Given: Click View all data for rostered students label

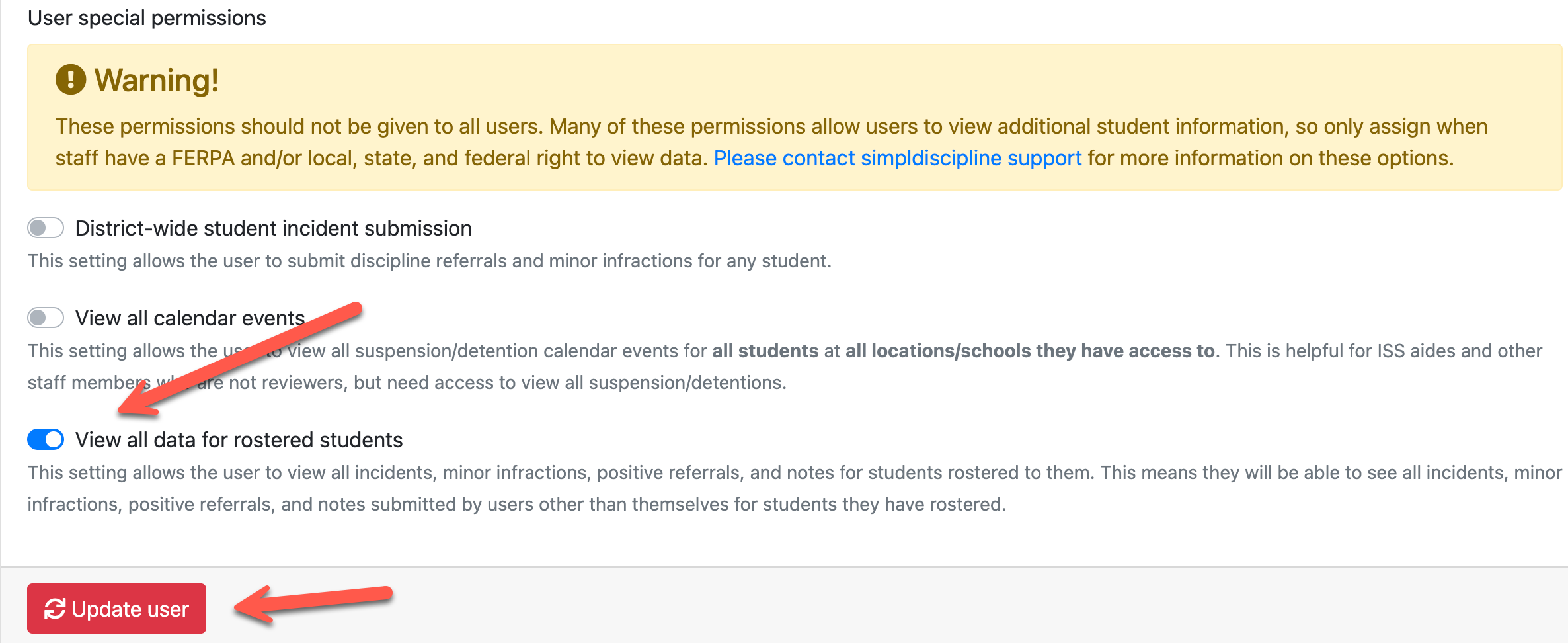Looking at the screenshot, I should (239, 440).
